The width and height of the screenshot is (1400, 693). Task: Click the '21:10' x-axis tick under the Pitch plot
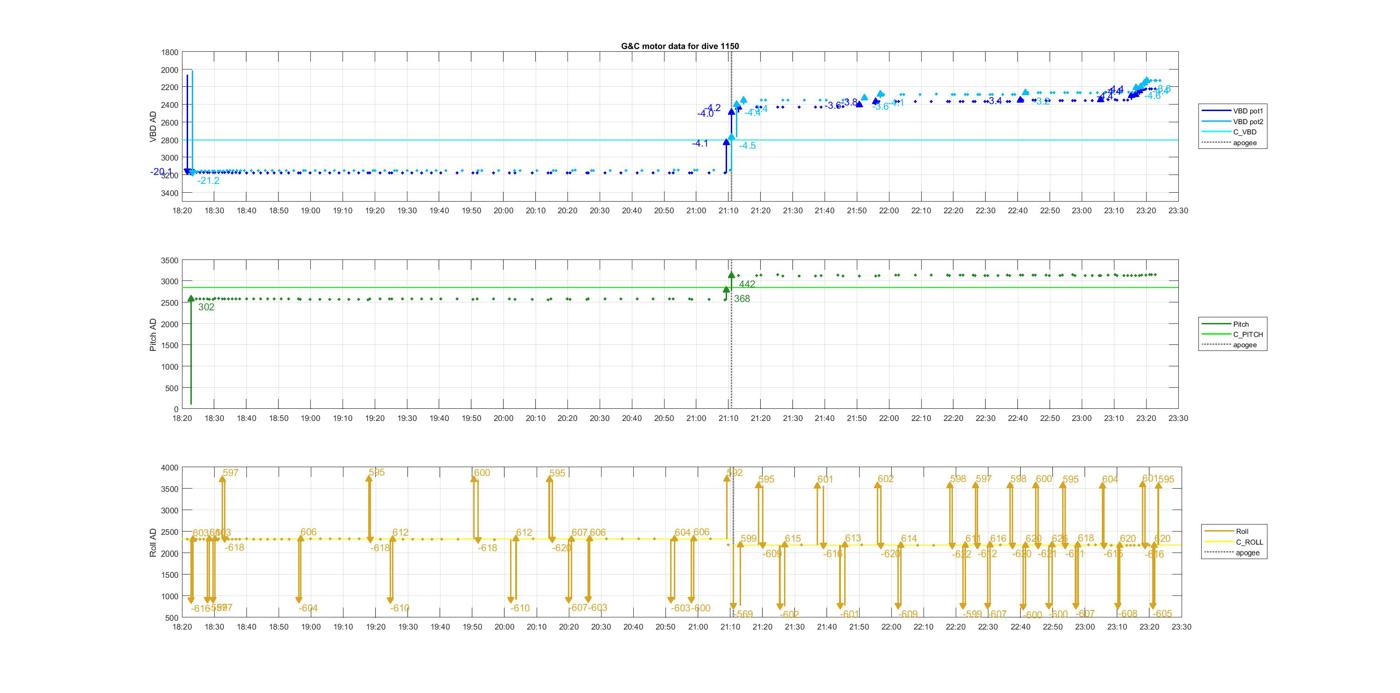728,419
